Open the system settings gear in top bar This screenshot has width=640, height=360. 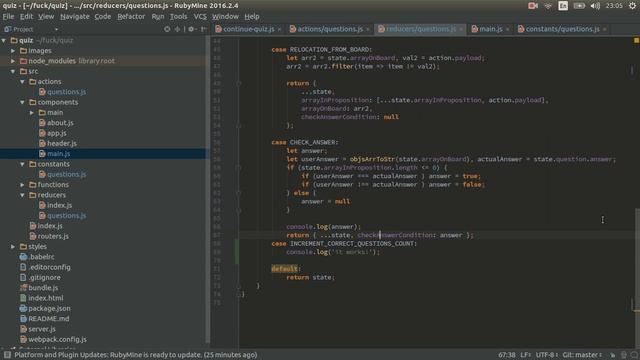632,6
